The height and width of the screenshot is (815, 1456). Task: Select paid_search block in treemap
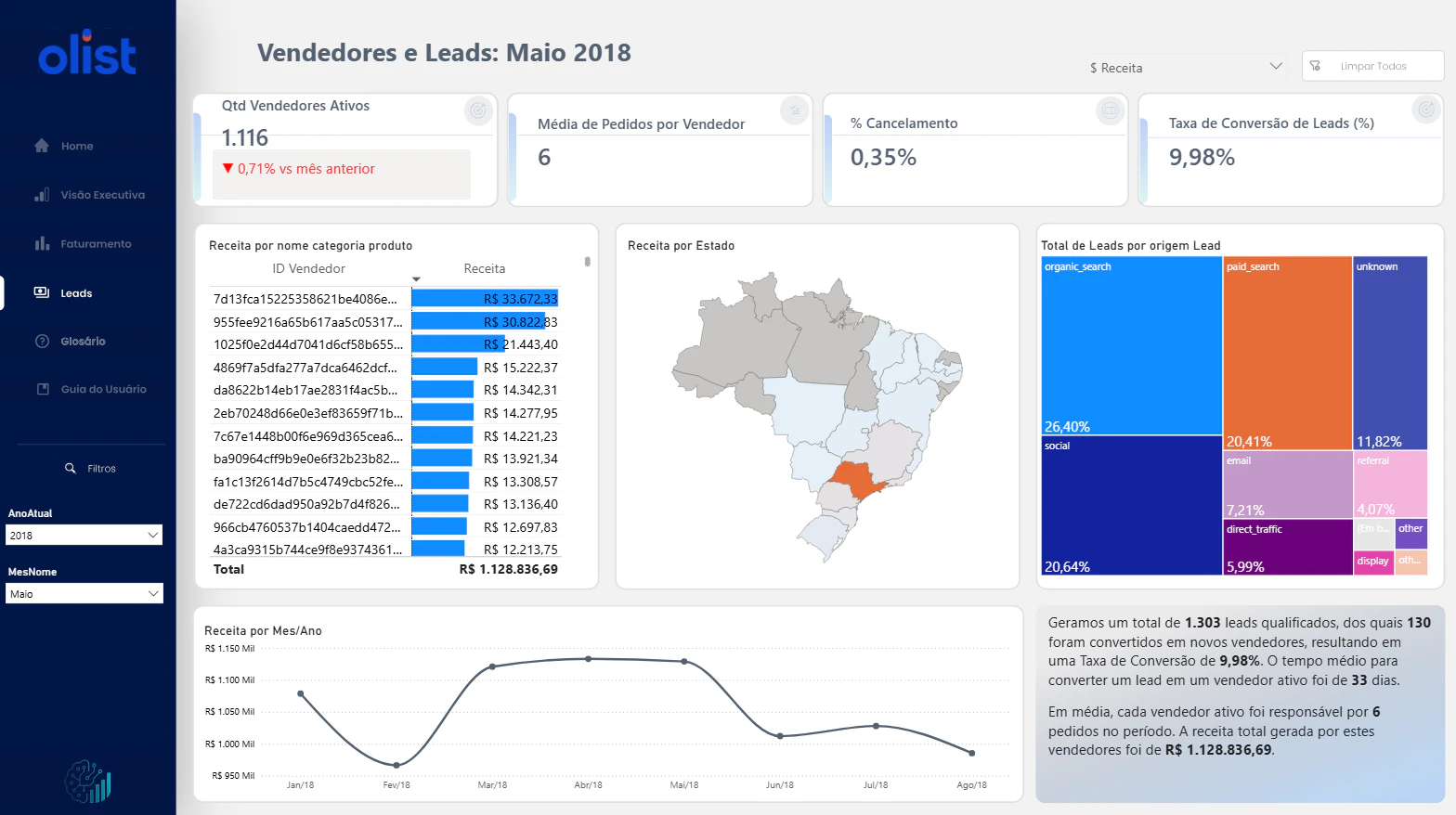point(1287,353)
